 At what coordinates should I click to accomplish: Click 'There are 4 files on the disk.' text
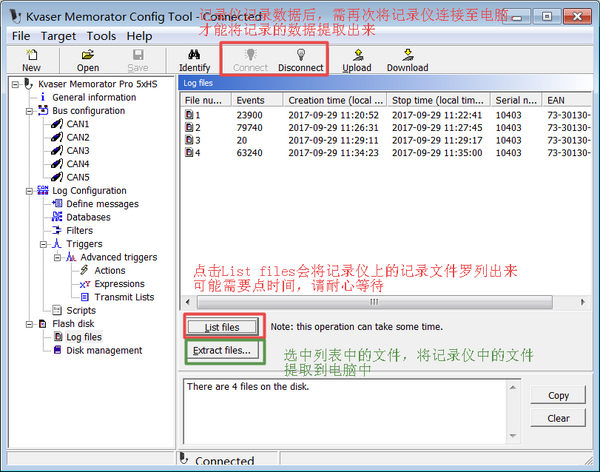[x=248, y=387]
